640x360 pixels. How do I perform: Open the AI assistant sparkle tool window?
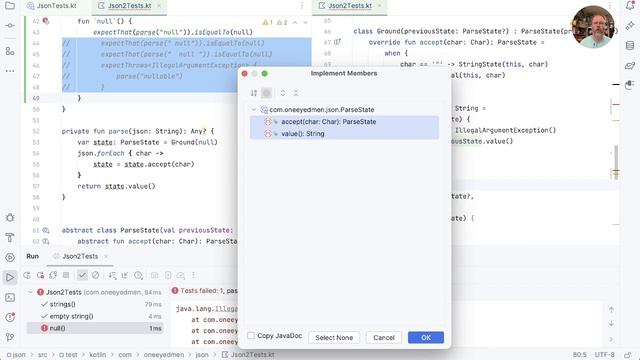pyautogui.click(x=630, y=25)
